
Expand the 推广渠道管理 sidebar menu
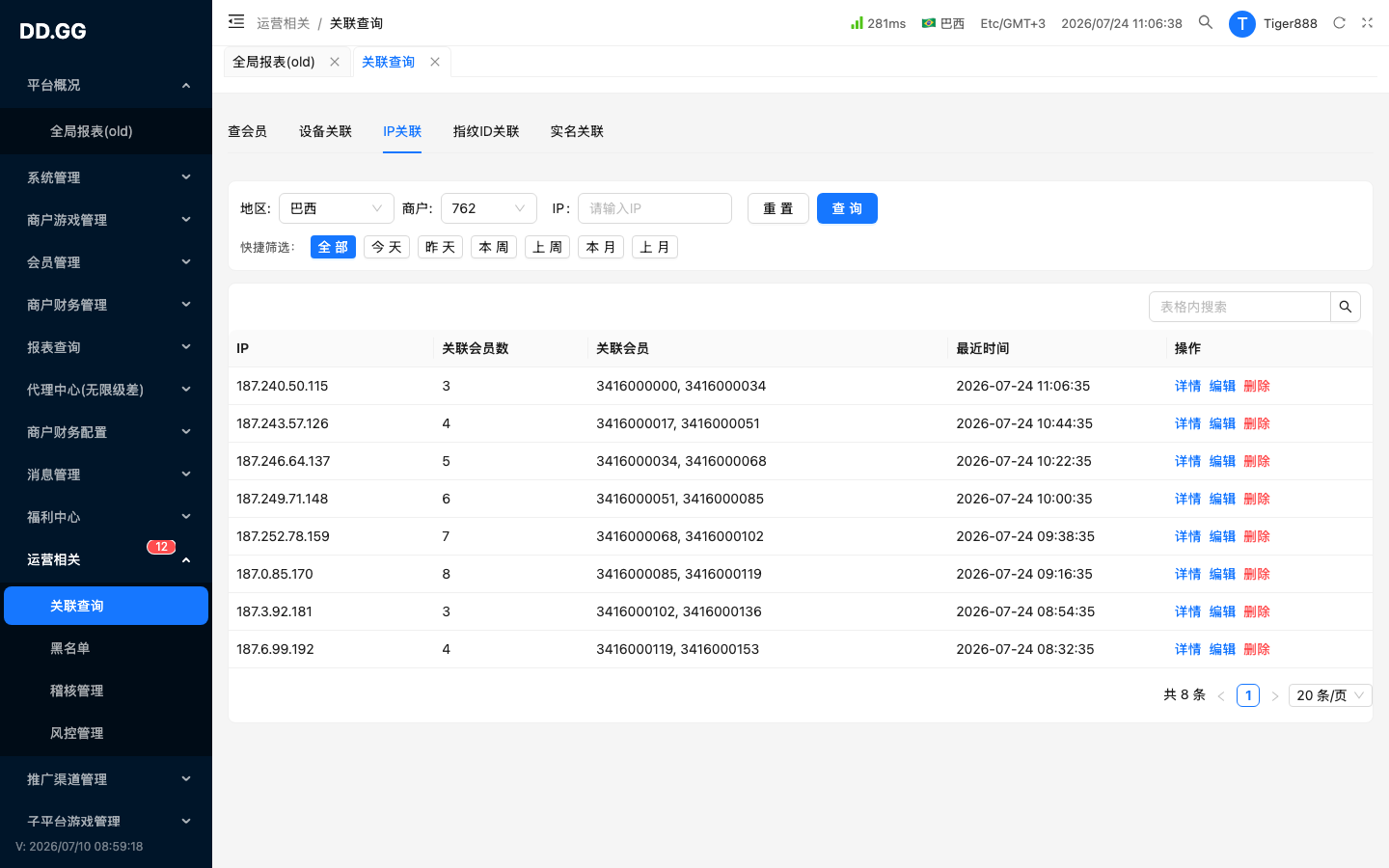click(106, 779)
